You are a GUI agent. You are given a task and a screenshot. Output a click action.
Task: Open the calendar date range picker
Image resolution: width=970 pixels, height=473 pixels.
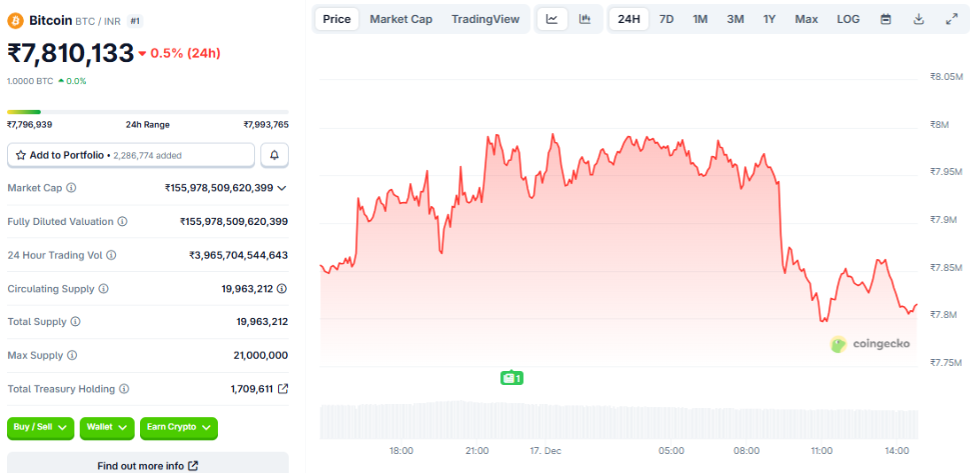886,19
